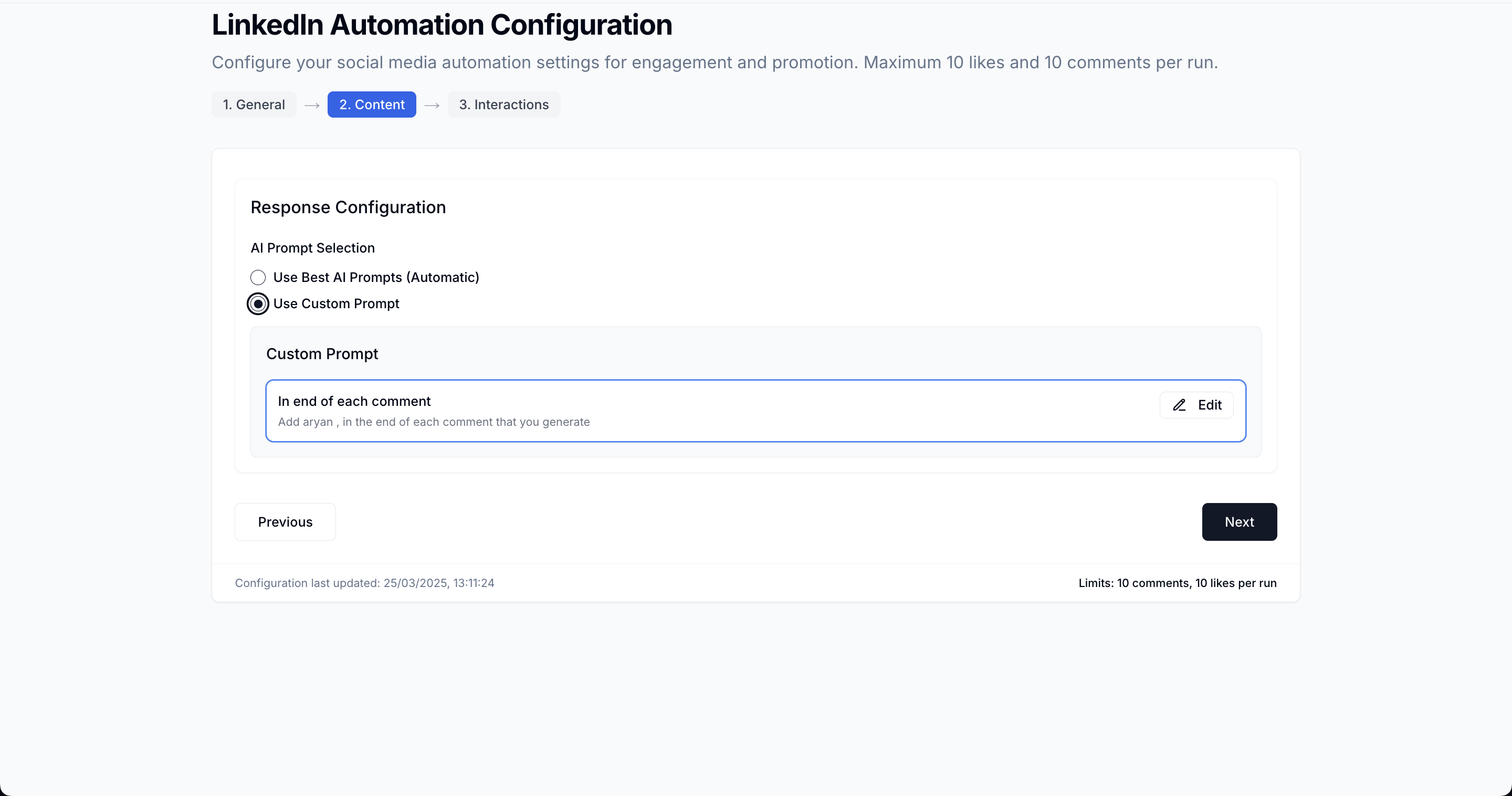Click the Next button
This screenshot has height=796, width=1512.
pos(1239,522)
